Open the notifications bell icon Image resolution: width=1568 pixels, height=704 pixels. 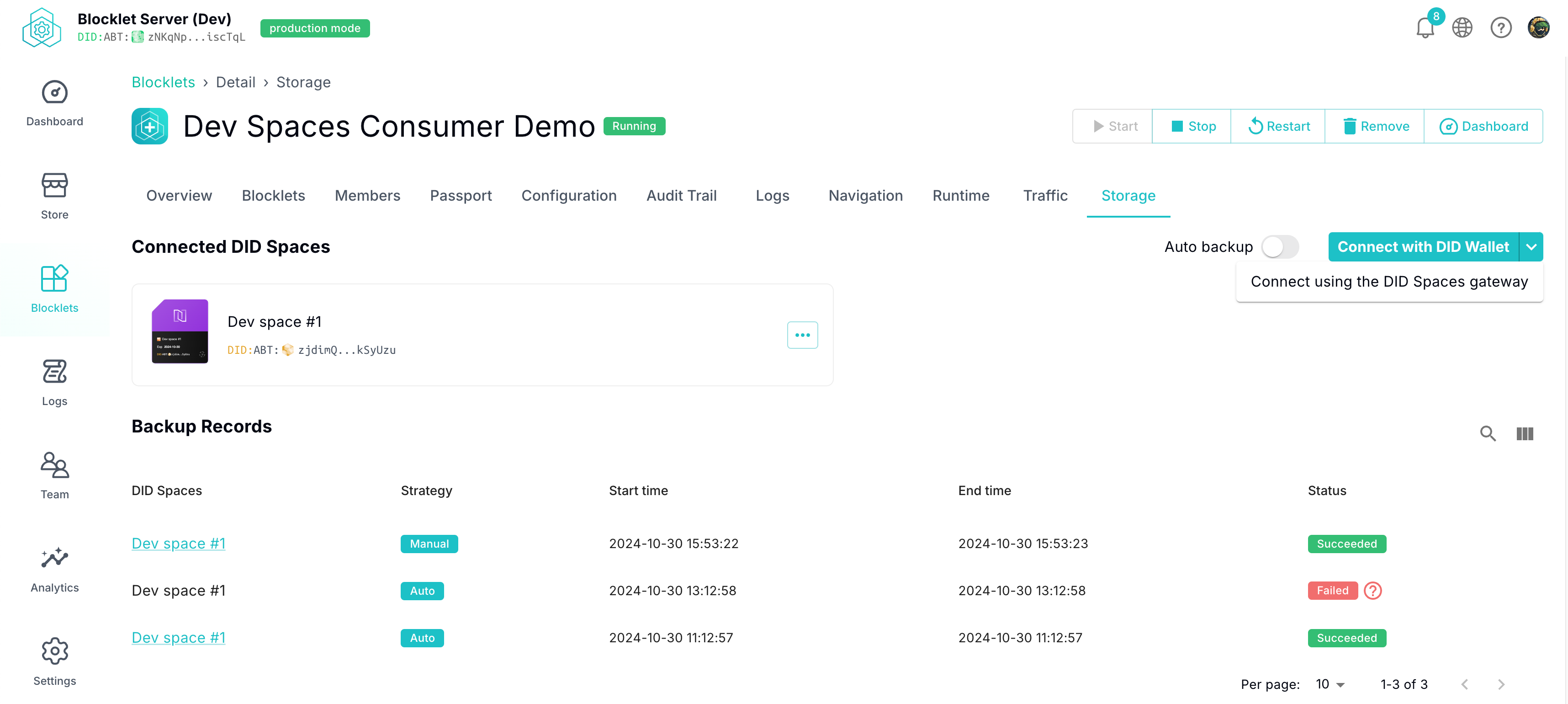[x=1425, y=28]
